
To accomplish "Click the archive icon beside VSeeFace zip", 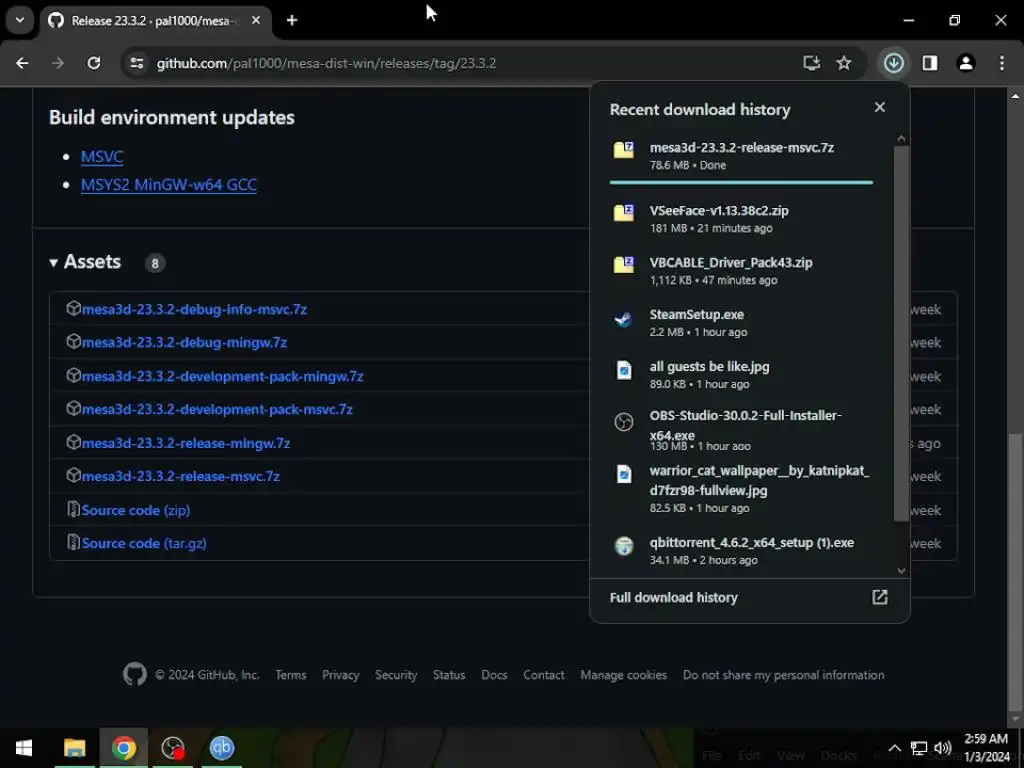I will point(623,213).
